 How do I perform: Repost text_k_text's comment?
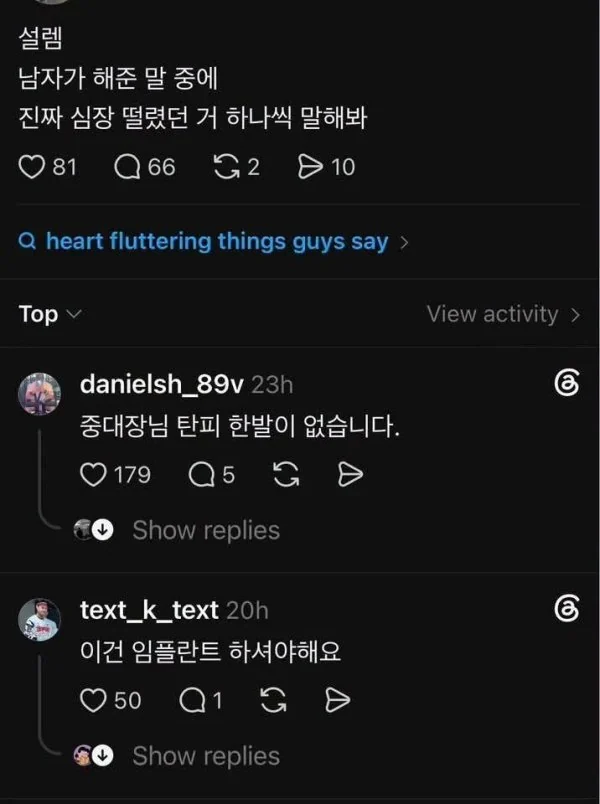pyautogui.click(x=273, y=700)
